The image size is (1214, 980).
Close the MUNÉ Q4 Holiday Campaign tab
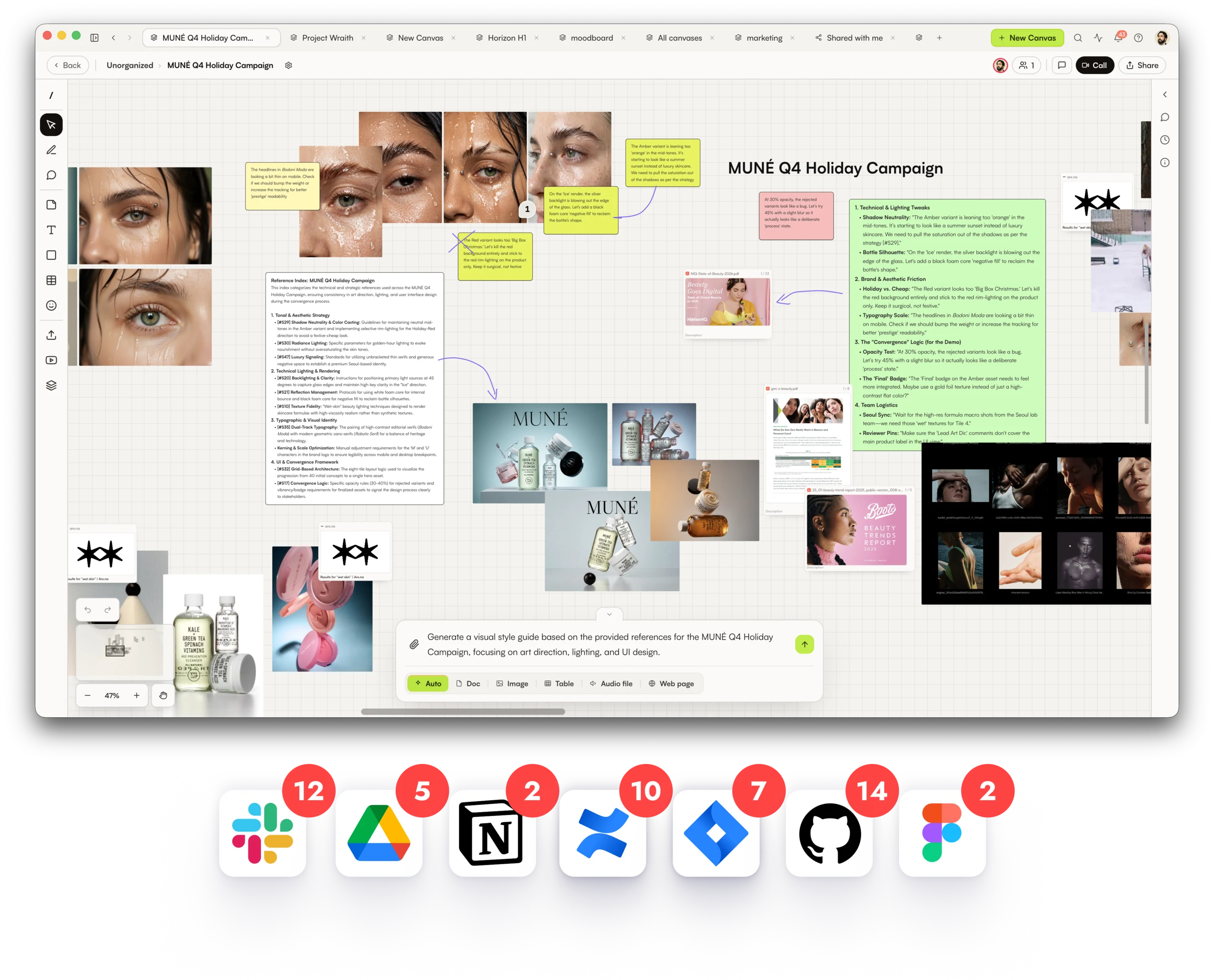(267, 38)
